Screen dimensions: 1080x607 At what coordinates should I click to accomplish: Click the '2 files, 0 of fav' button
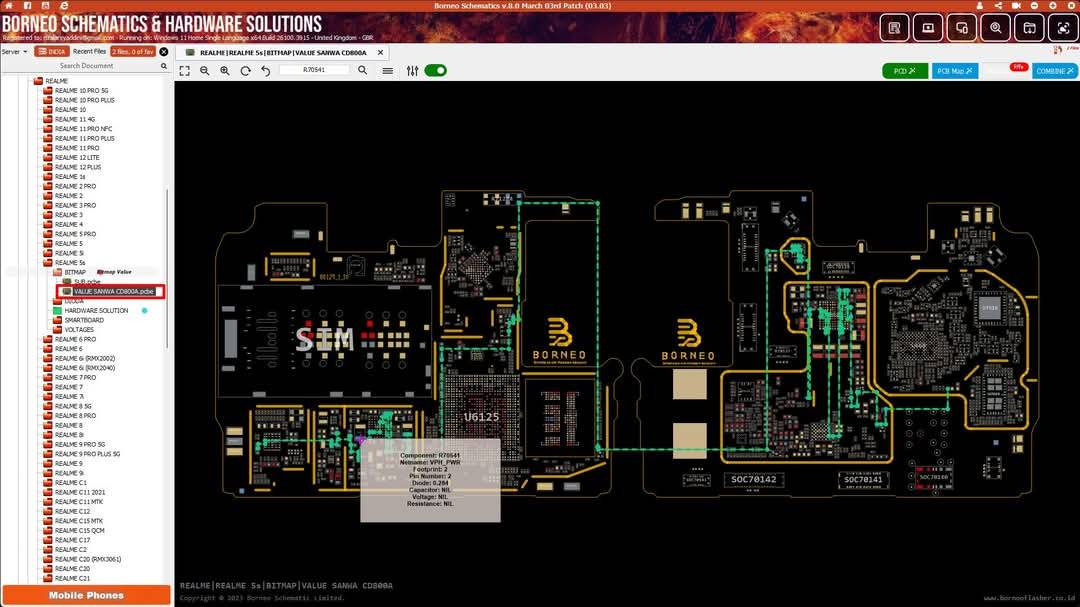(133, 52)
